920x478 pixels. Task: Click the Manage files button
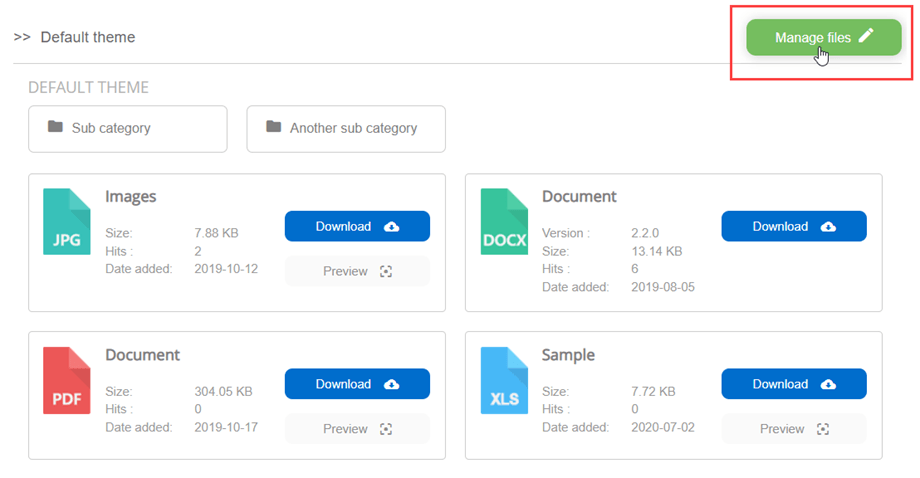point(823,37)
